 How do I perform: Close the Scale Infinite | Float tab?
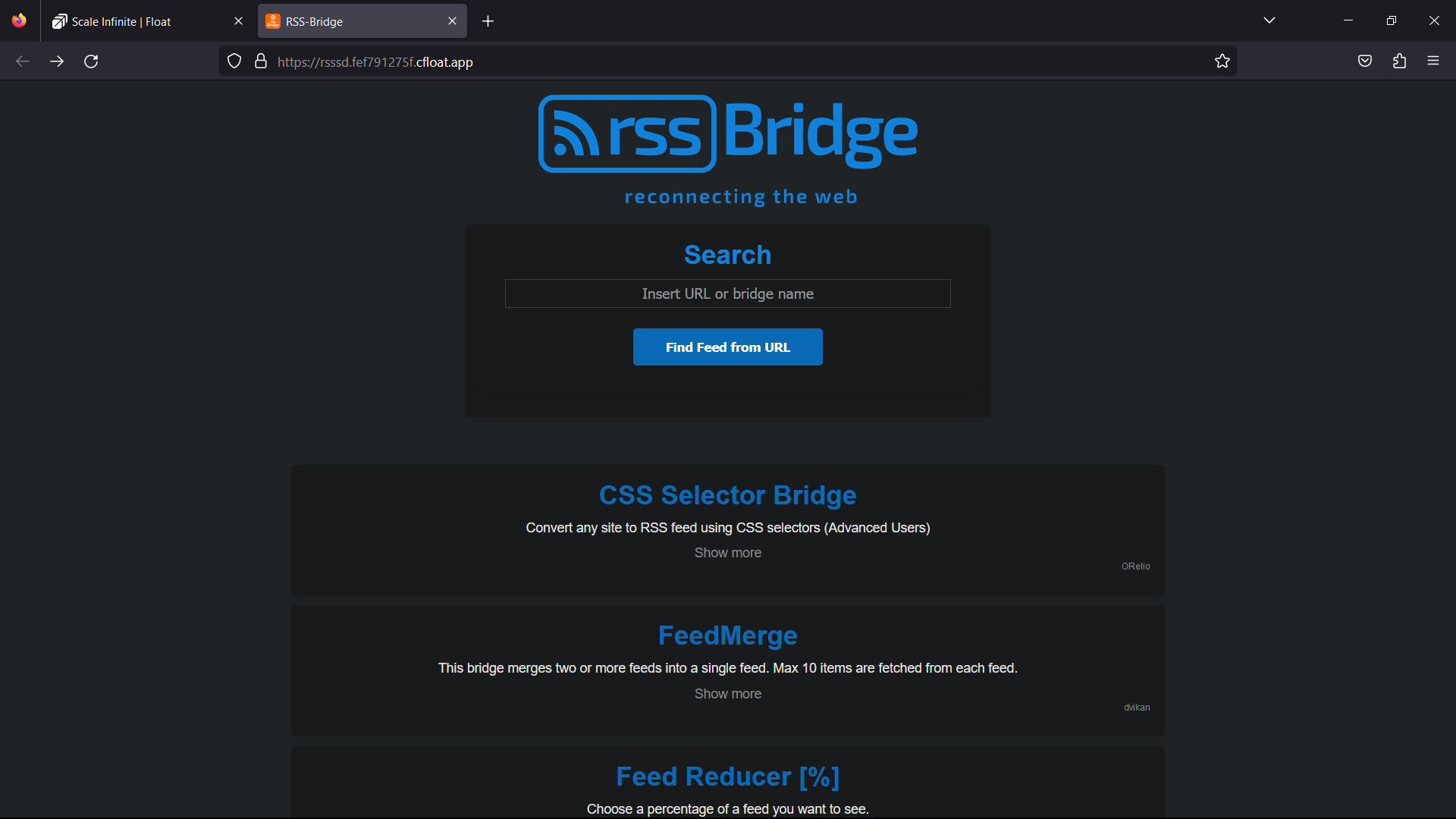pyautogui.click(x=238, y=21)
